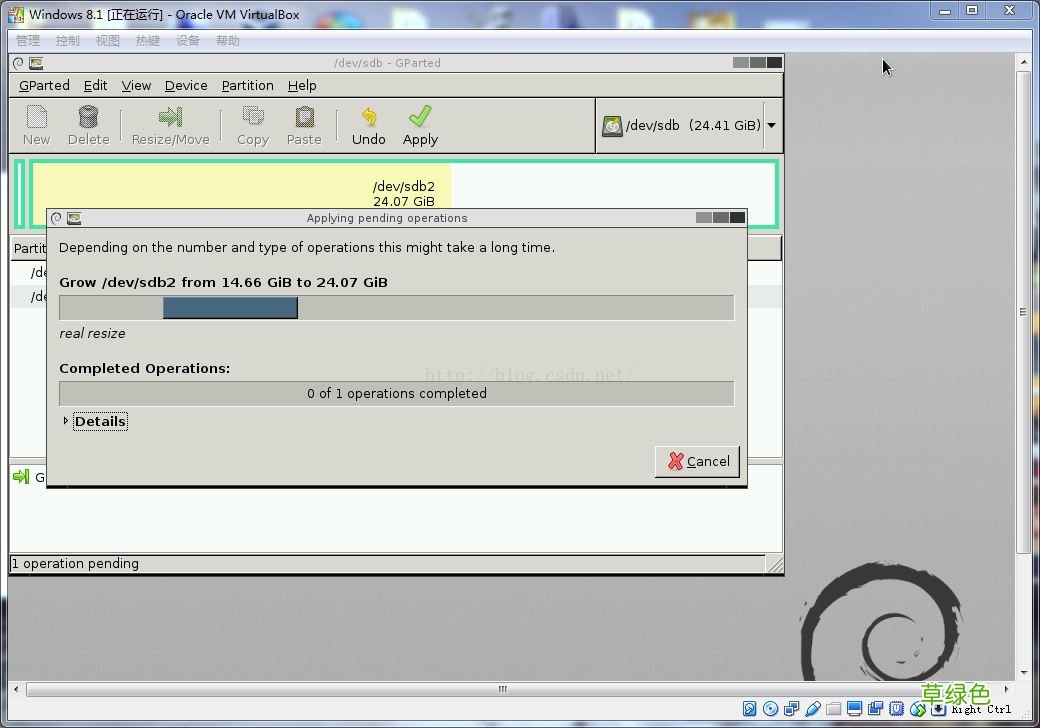The image size is (1040, 728).
Task: Select the Copy toolbar icon
Action: point(253,117)
